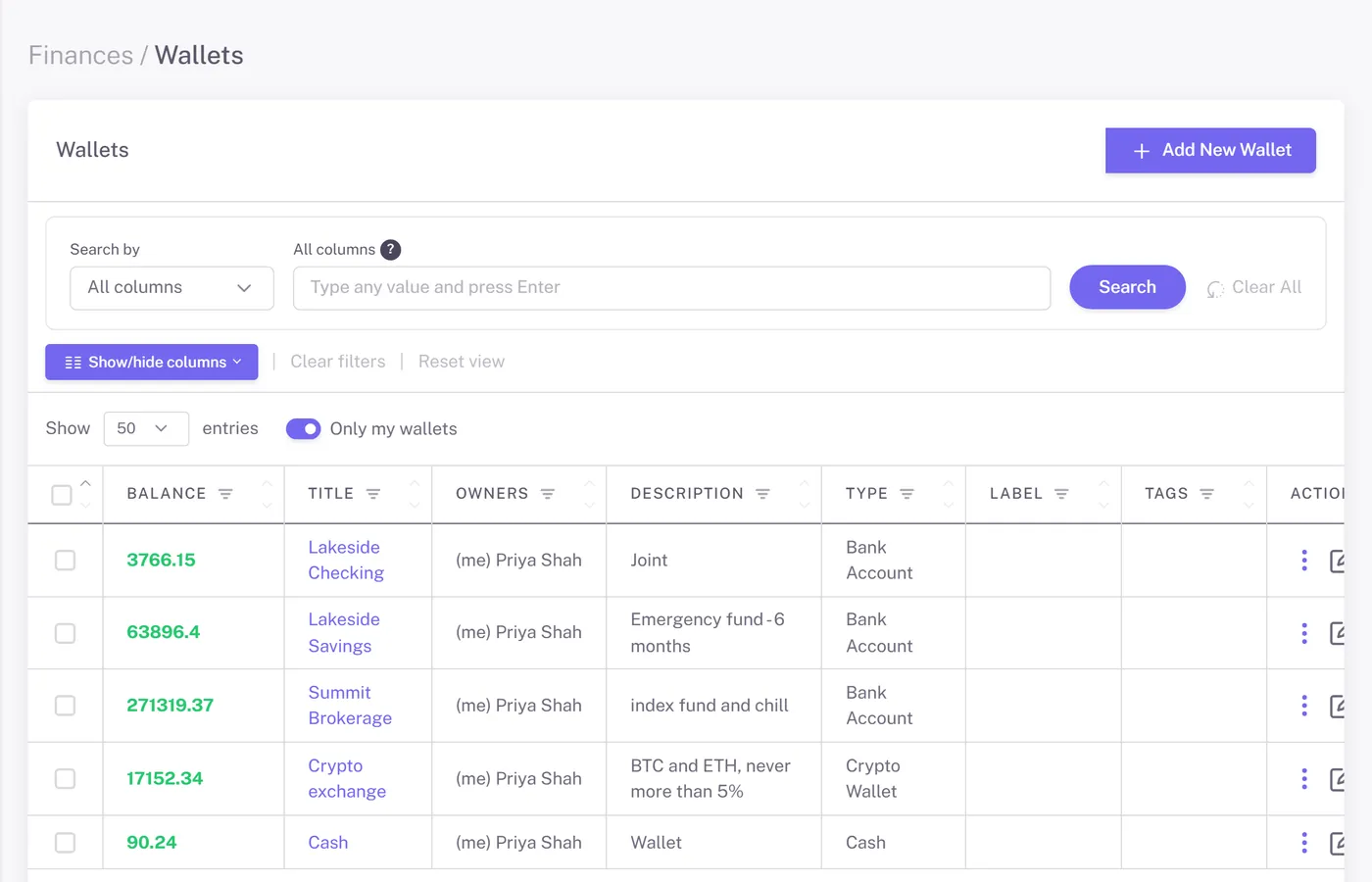Image resolution: width=1372 pixels, height=882 pixels.
Task: Click Clear All button
Action: pos(1254,288)
